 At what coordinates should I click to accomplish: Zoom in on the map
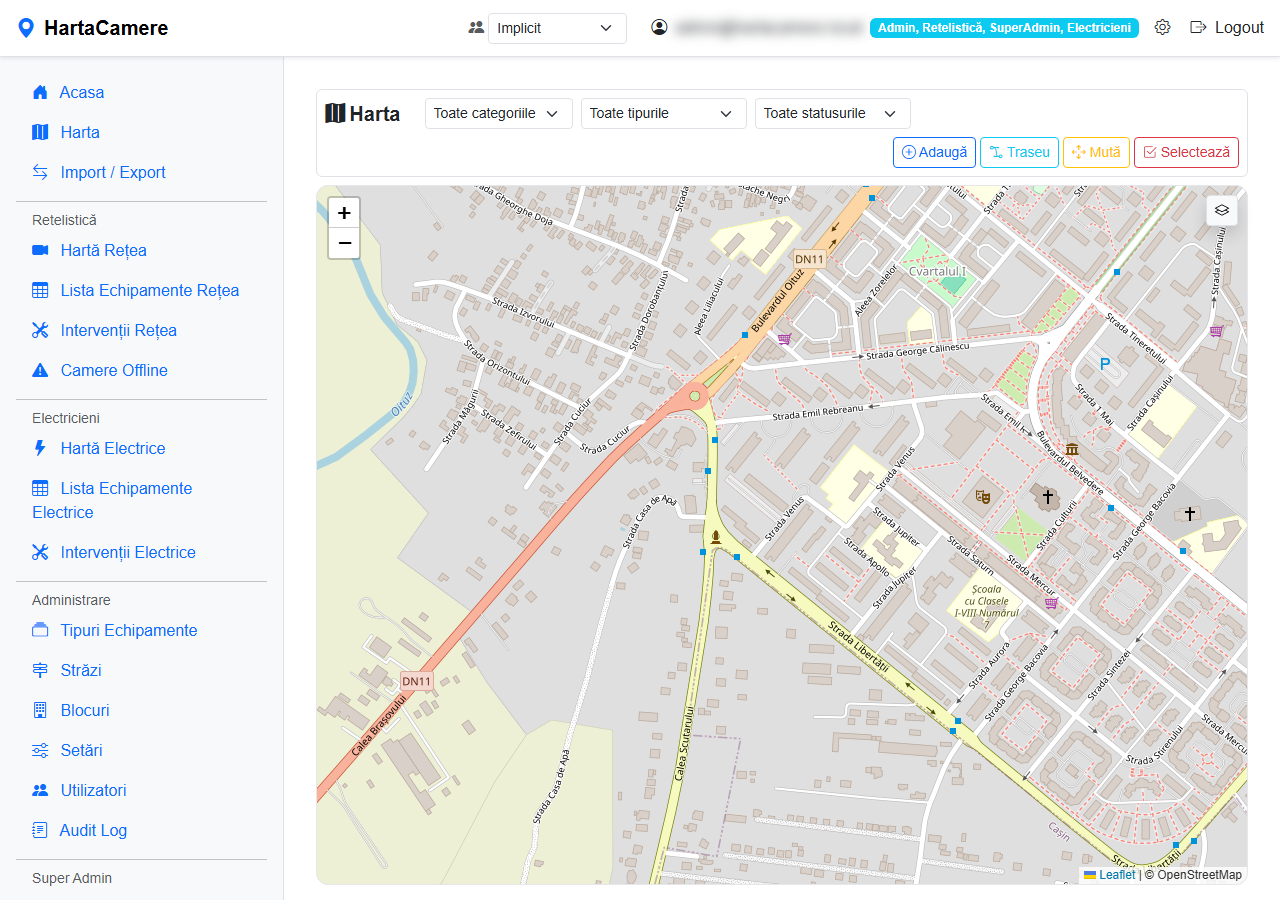coord(344,213)
